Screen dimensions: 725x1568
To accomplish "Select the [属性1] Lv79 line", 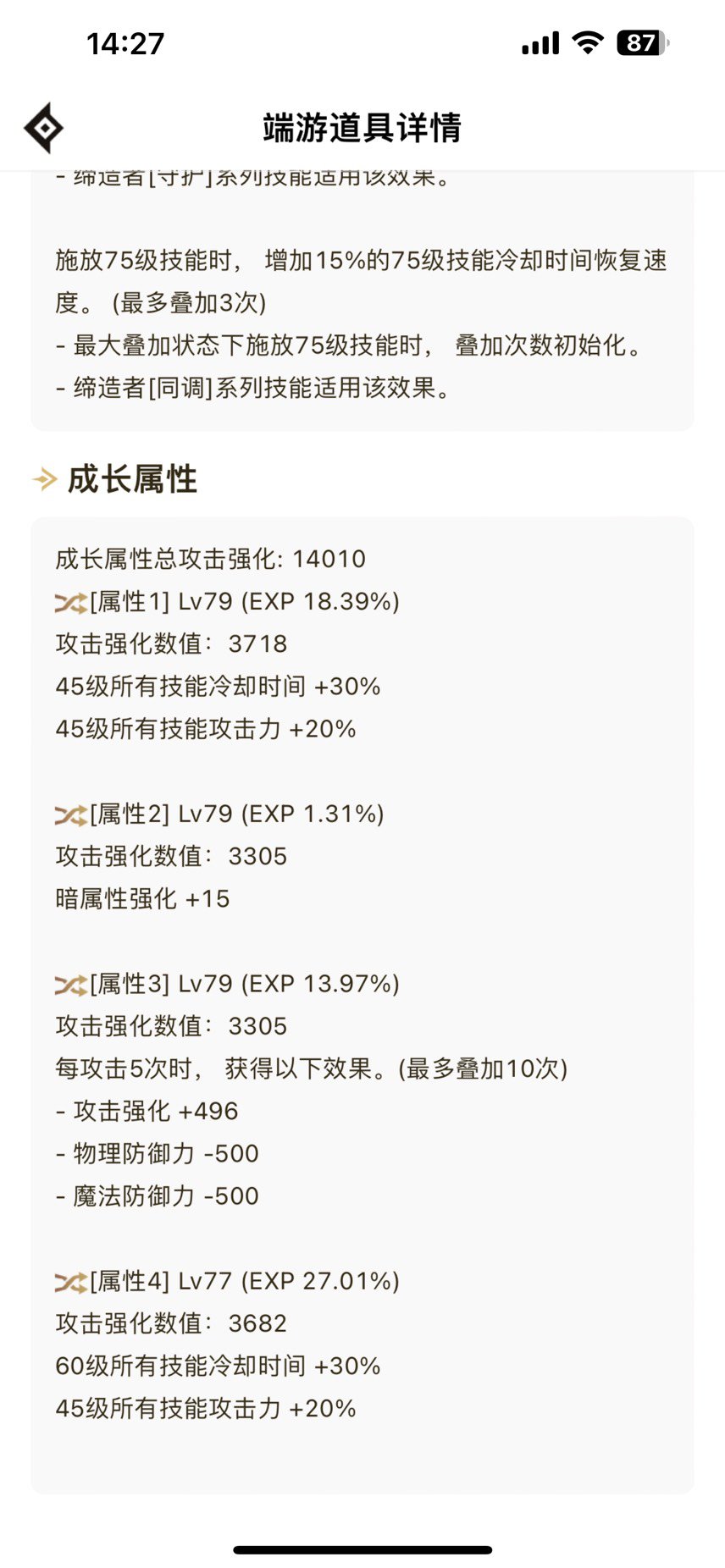I will (228, 602).
